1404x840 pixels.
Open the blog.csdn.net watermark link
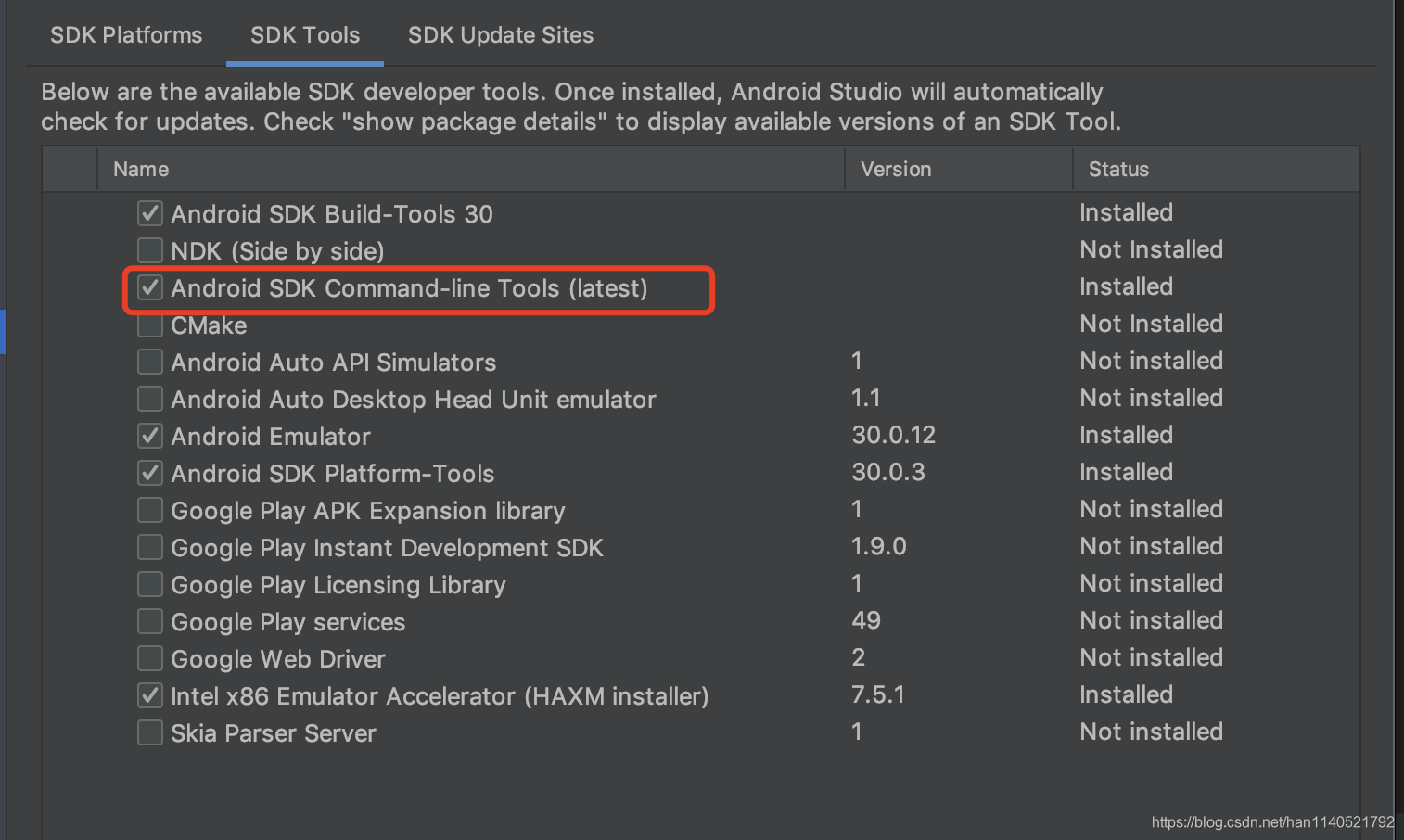(x=1271, y=821)
